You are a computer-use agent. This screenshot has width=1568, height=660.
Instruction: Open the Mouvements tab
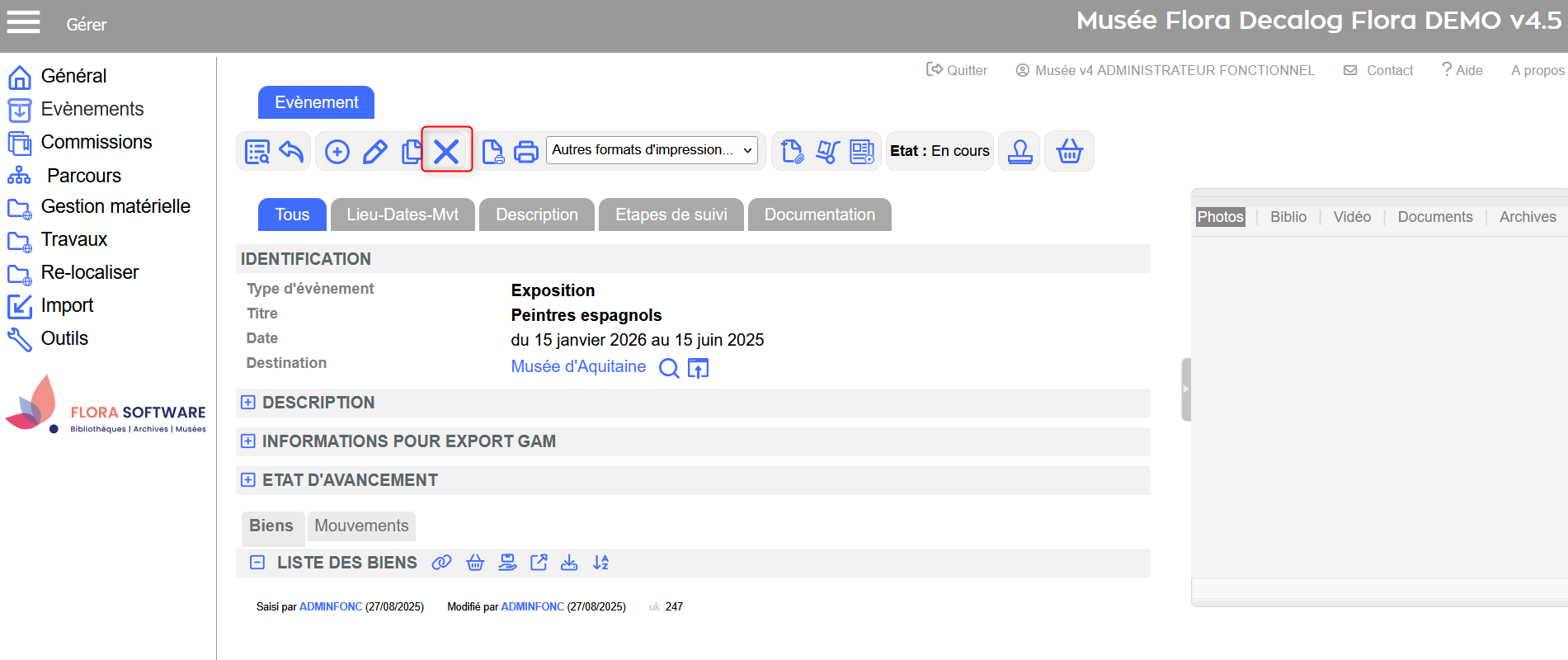coord(361,526)
